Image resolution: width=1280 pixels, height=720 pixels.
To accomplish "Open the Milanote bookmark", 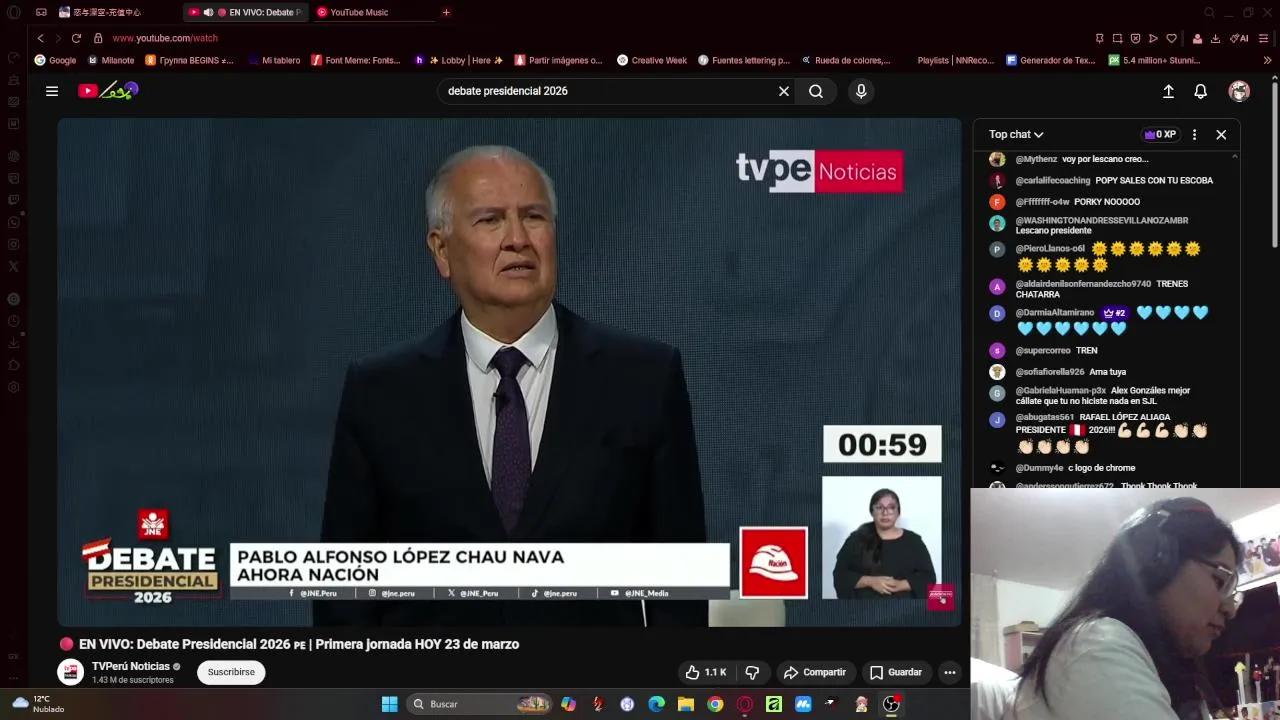I will [111, 60].
